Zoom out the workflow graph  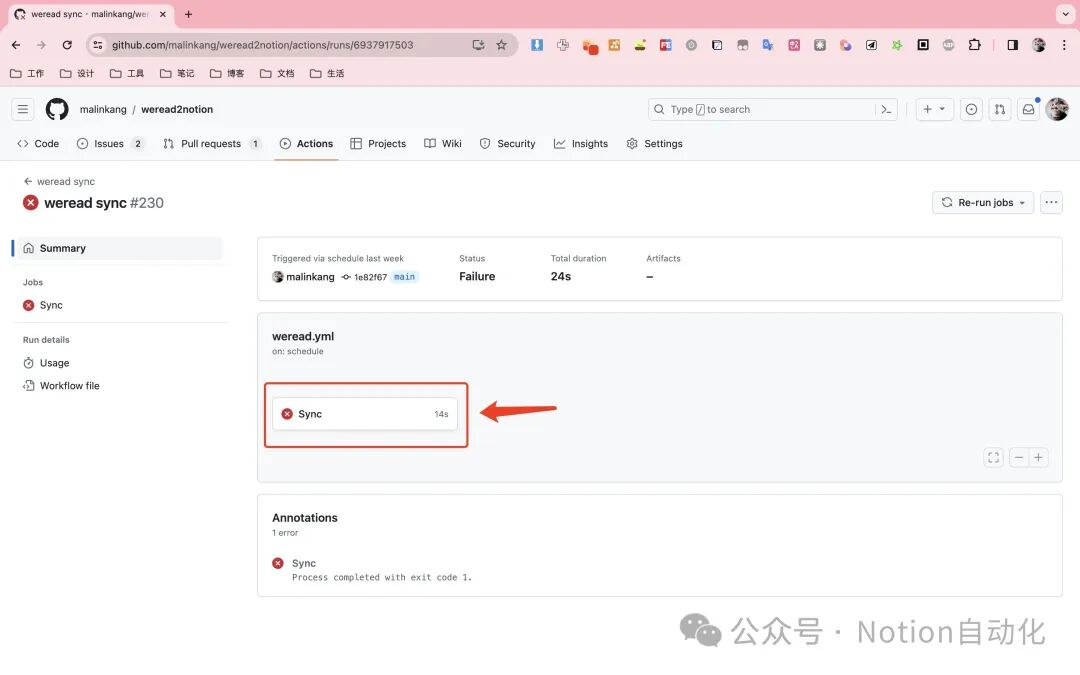[1019, 457]
